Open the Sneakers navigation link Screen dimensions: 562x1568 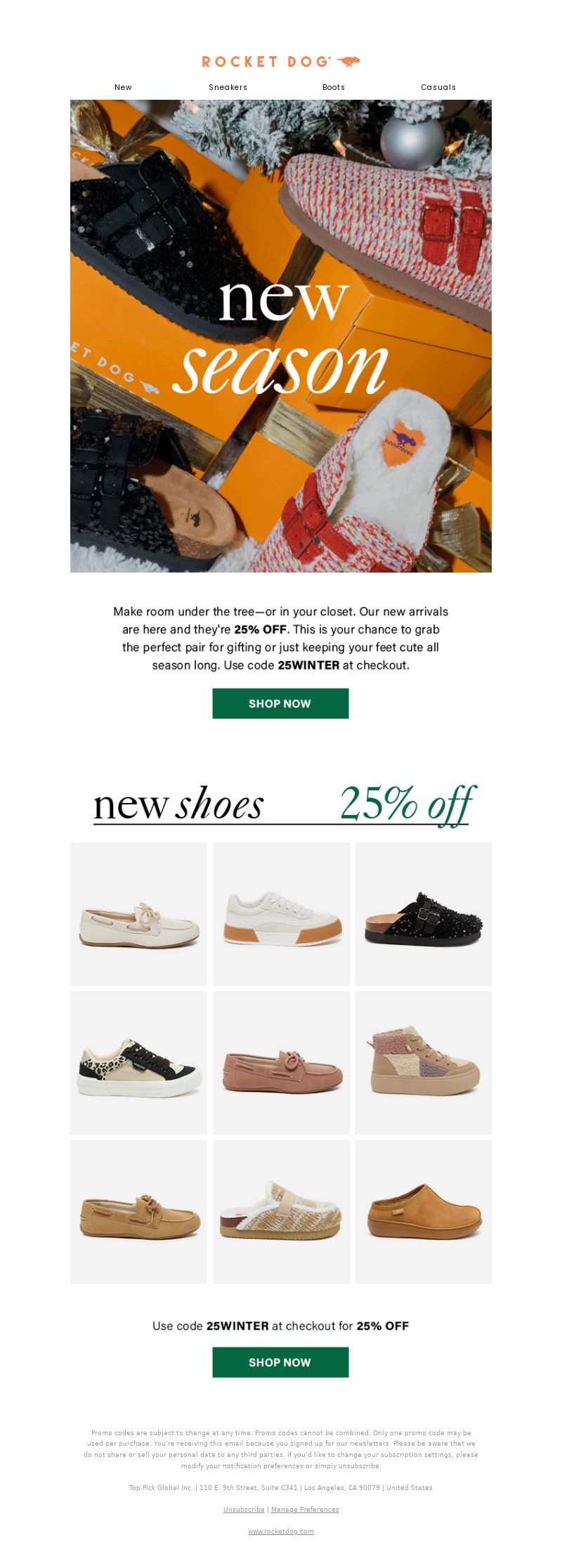click(x=228, y=87)
